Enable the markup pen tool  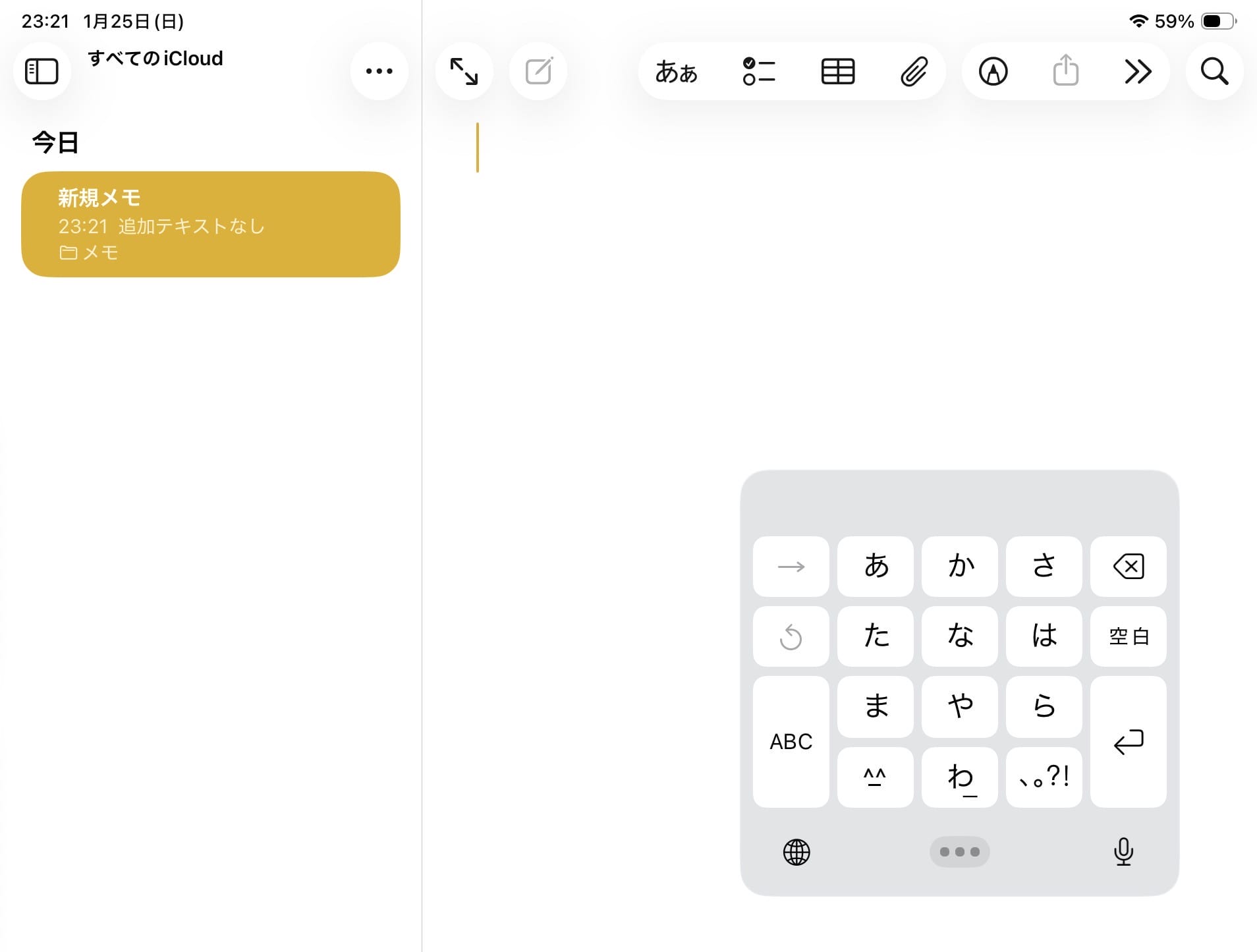(993, 71)
